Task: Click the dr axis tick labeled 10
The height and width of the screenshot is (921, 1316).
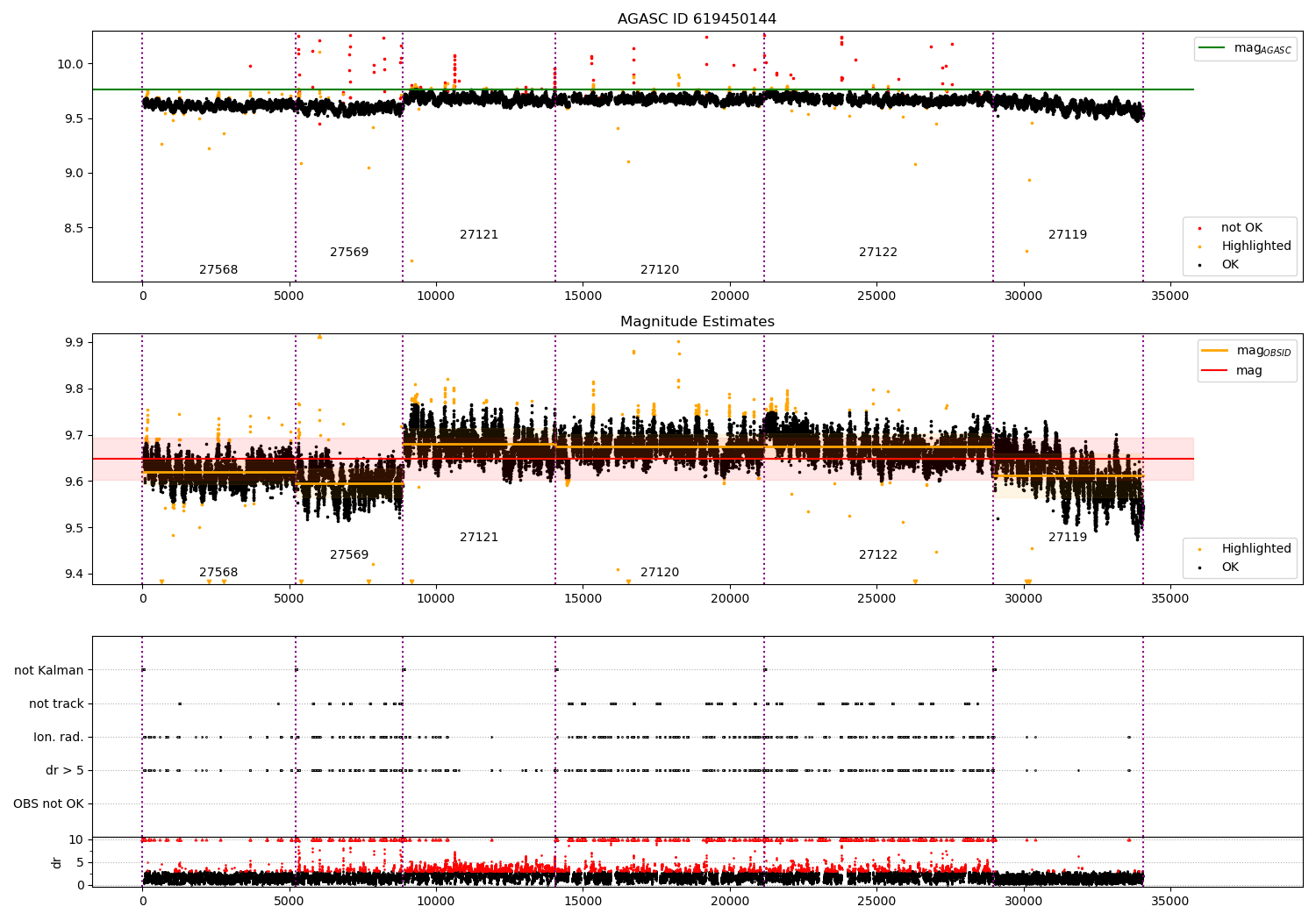Action: (x=77, y=839)
